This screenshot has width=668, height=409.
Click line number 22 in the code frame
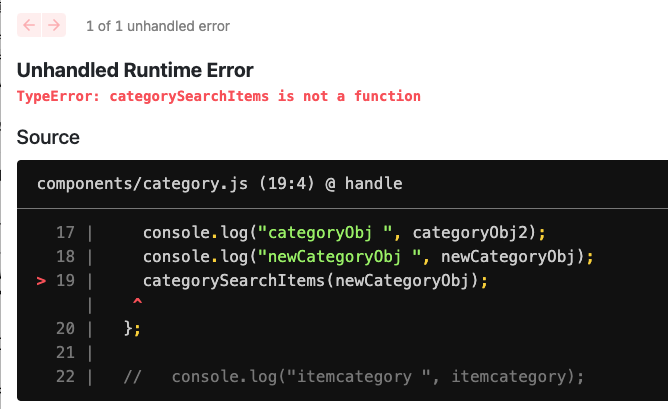(66, 377)
